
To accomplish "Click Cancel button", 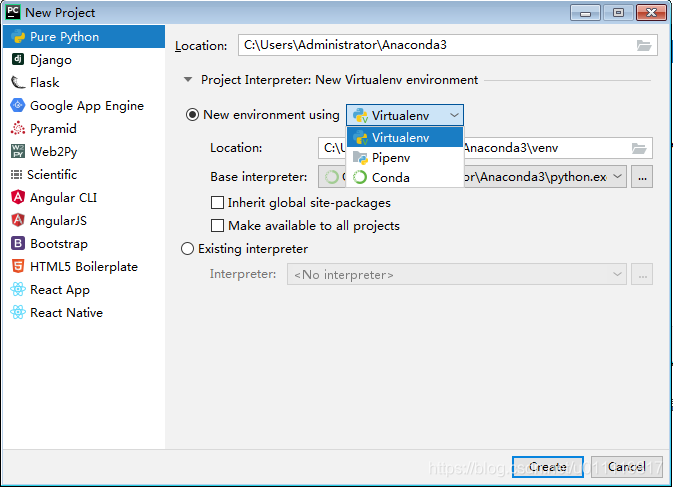I will pos(627,467).
